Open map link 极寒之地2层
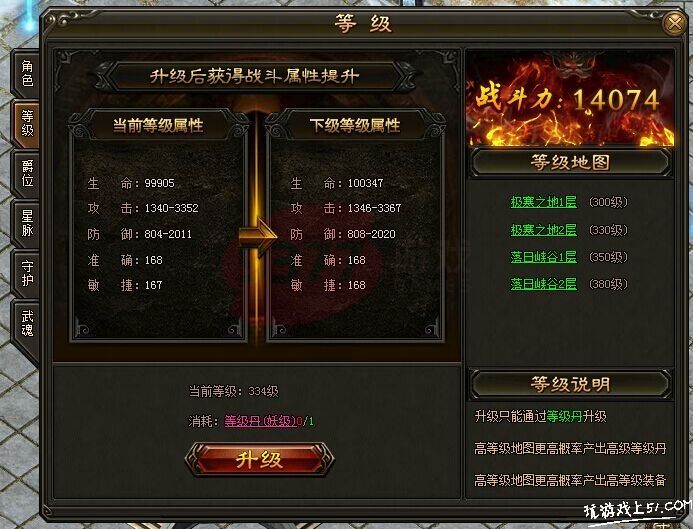Viewport: 693px width, 529px height. click(x=543, y=230)
